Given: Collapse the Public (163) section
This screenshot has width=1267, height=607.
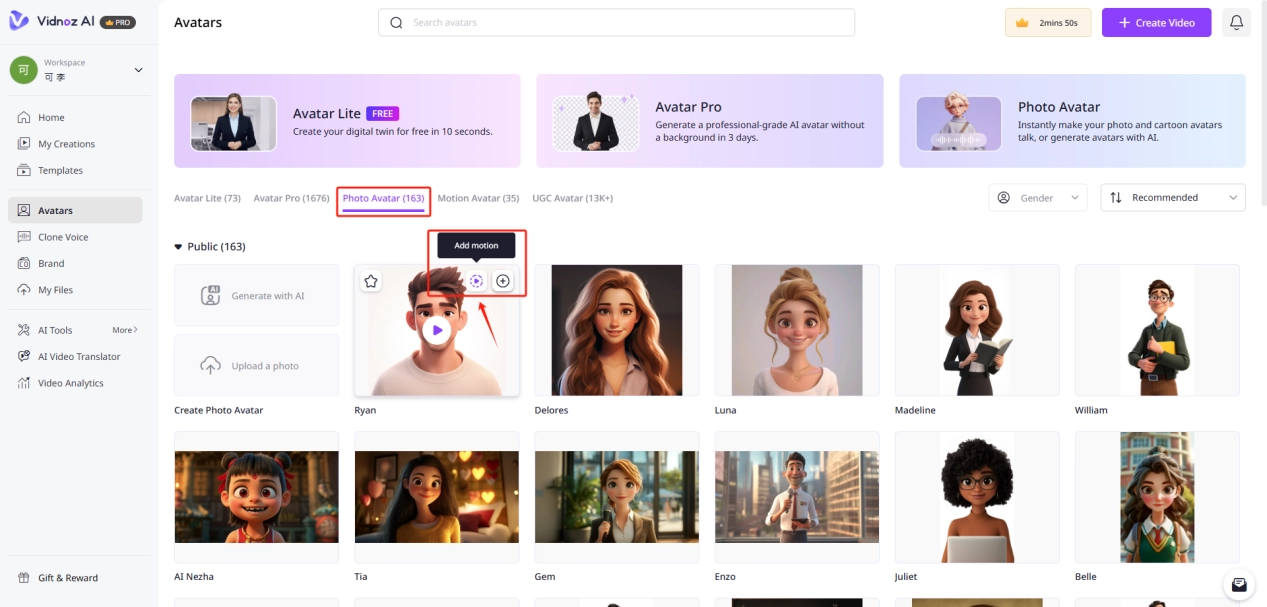Looking at the screenshot, I should [x=179, y=247].
